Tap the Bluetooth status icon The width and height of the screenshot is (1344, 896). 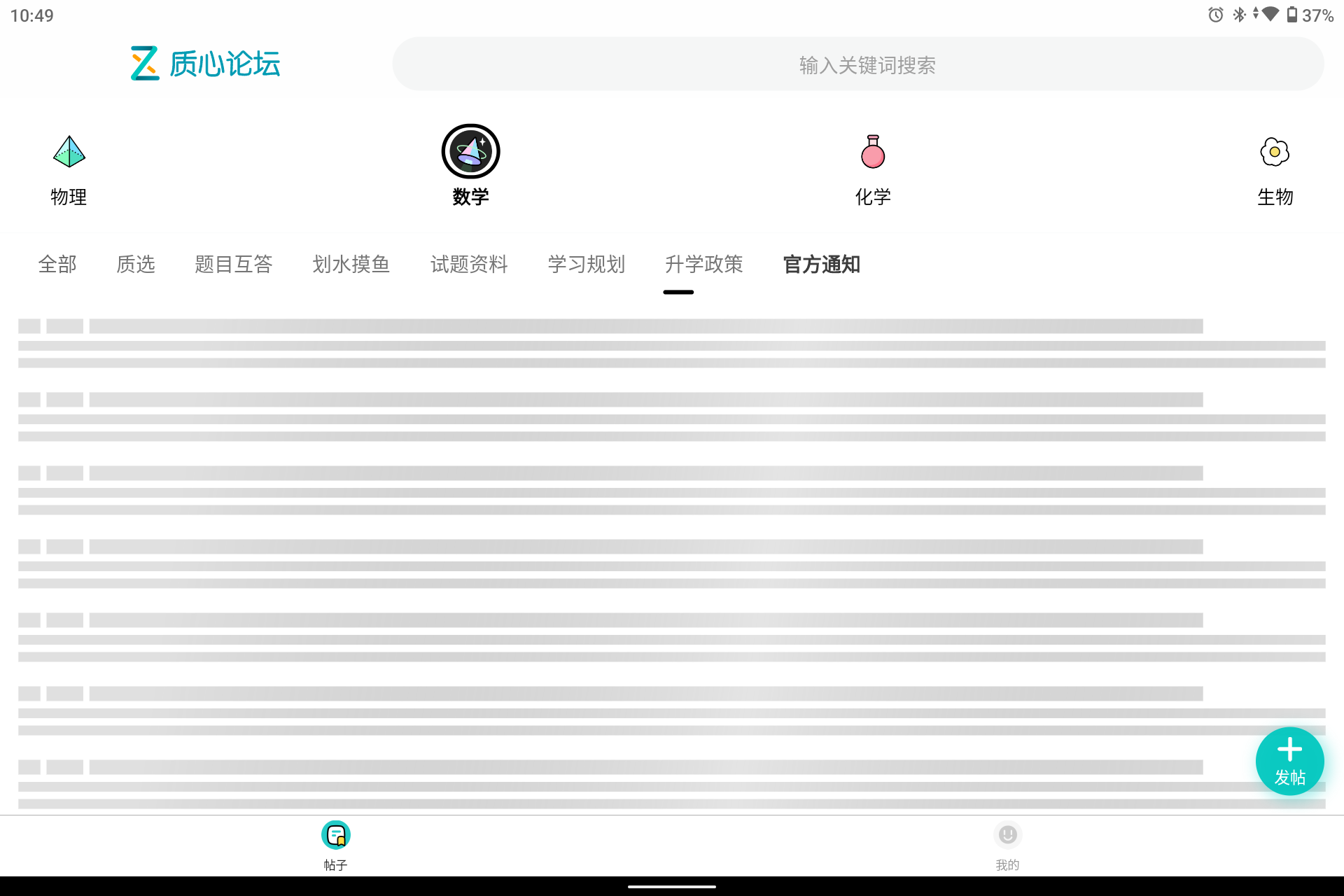(1239, 15)
